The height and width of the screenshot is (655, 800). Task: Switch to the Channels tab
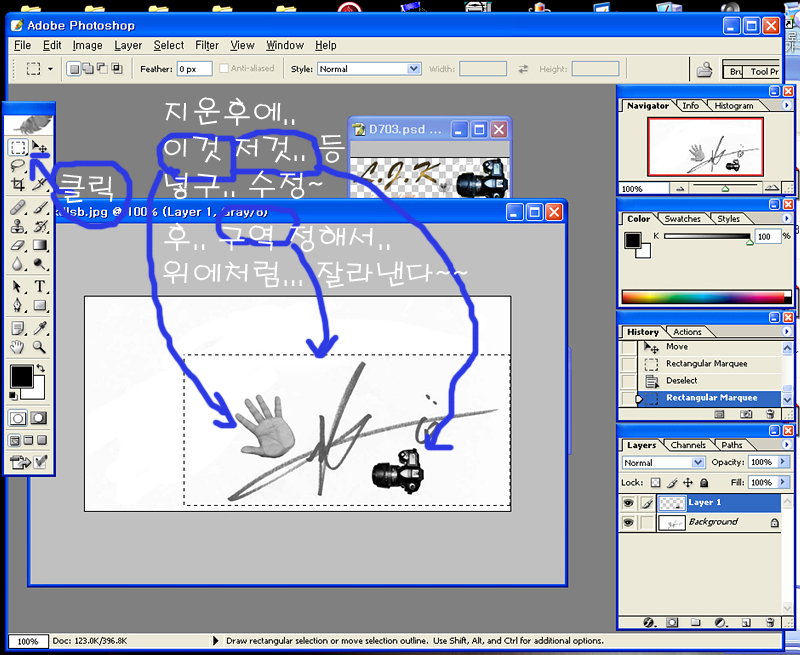688,445
